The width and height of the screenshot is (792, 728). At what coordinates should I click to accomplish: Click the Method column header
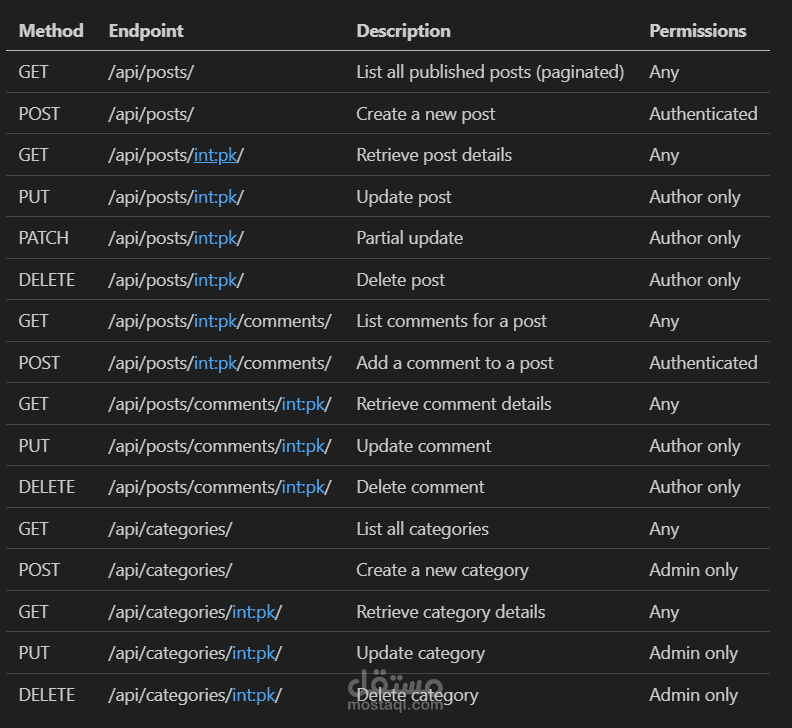[51, 31]
